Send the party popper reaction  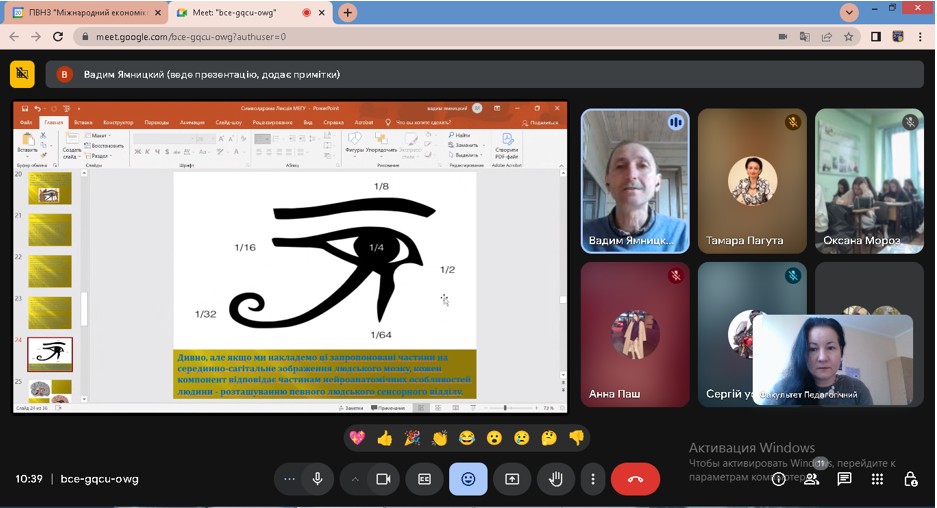pos(412,438)
